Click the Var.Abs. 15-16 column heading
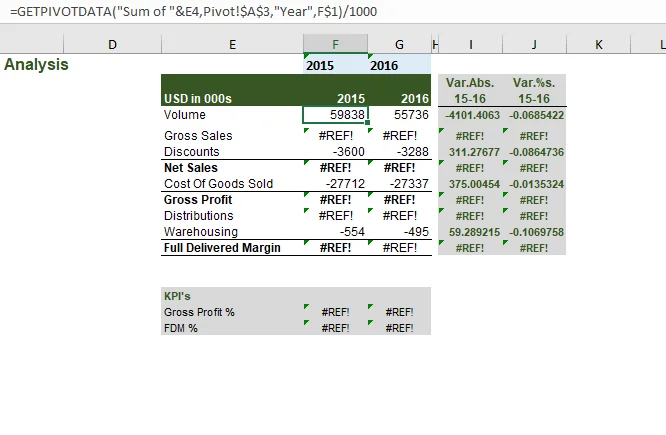Viewport: 666px width, 435px height. pos(470,91)
